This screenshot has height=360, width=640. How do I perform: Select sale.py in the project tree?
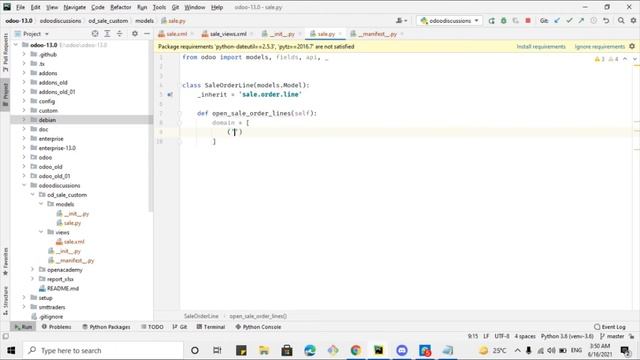tap(72, 223)
